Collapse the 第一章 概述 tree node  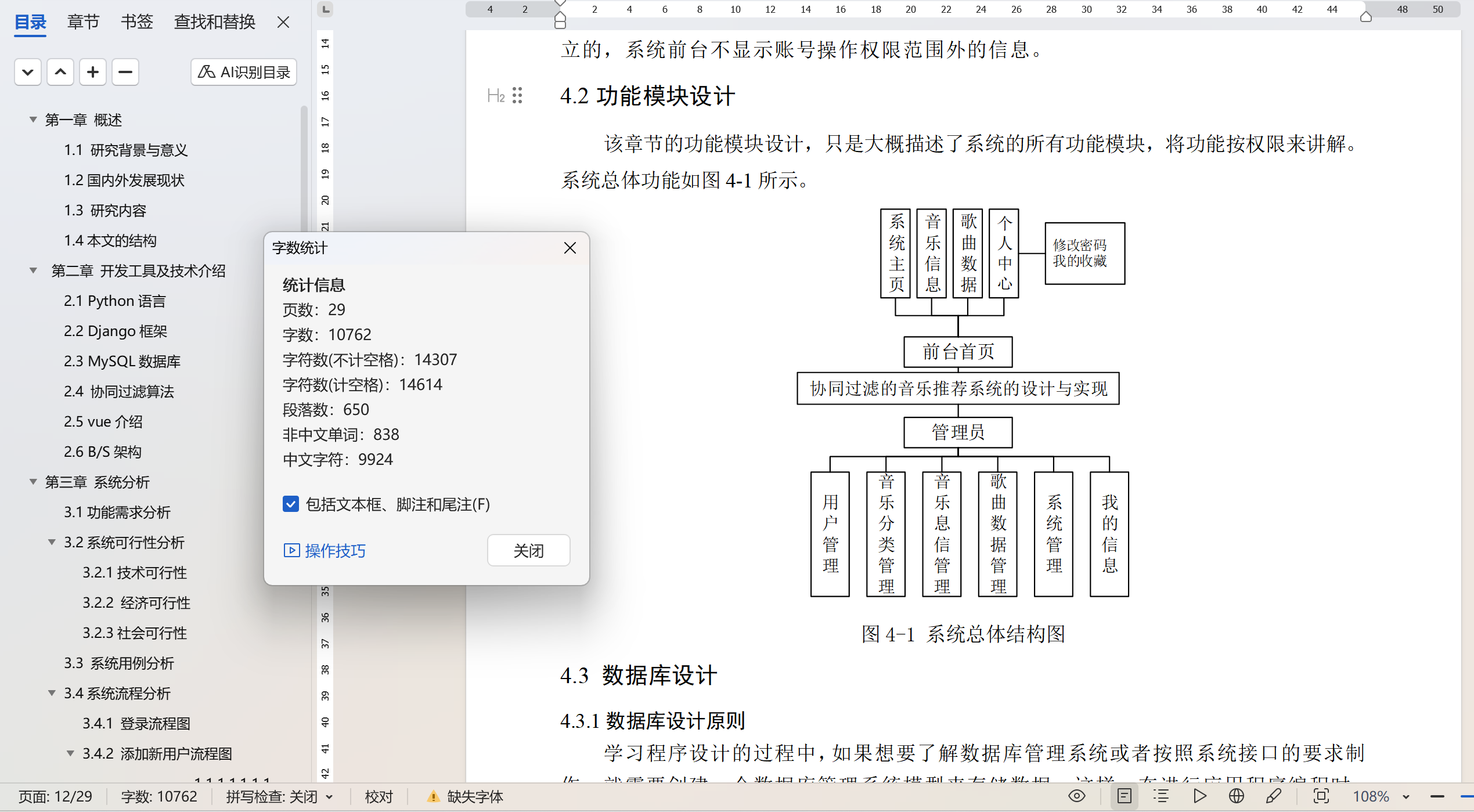pyautogui.click(x=33, y=120)
